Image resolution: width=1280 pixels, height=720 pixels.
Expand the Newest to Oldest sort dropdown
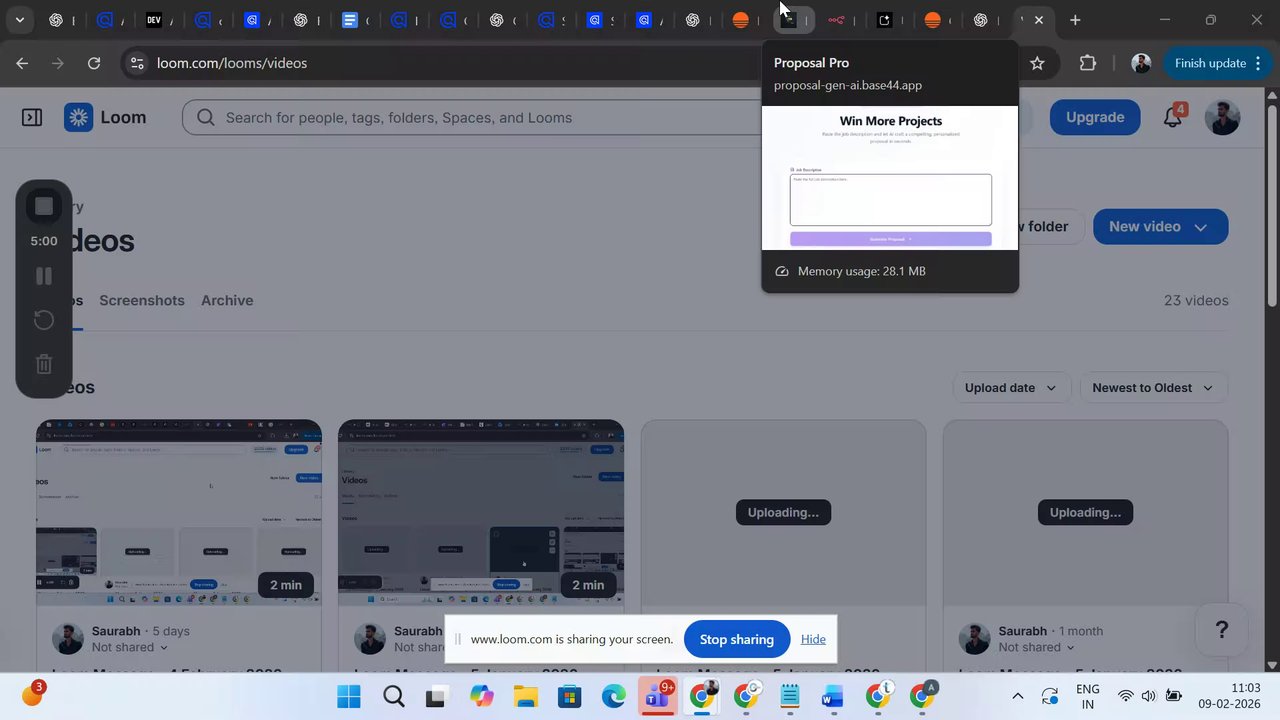[x=1153, y=388]
